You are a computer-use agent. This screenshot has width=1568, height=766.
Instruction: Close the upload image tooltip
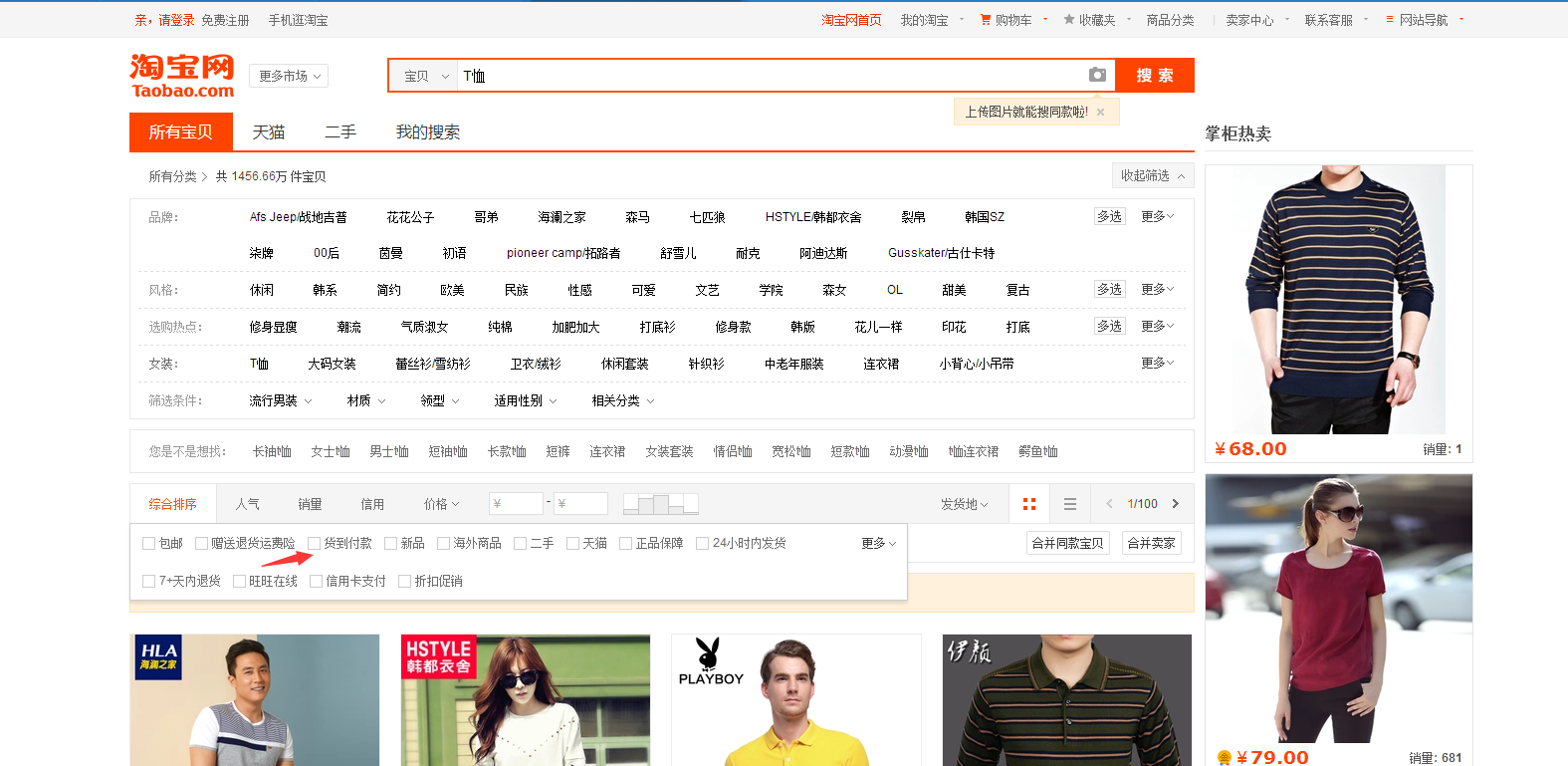pyautogui.click(x=1100, y=113)
